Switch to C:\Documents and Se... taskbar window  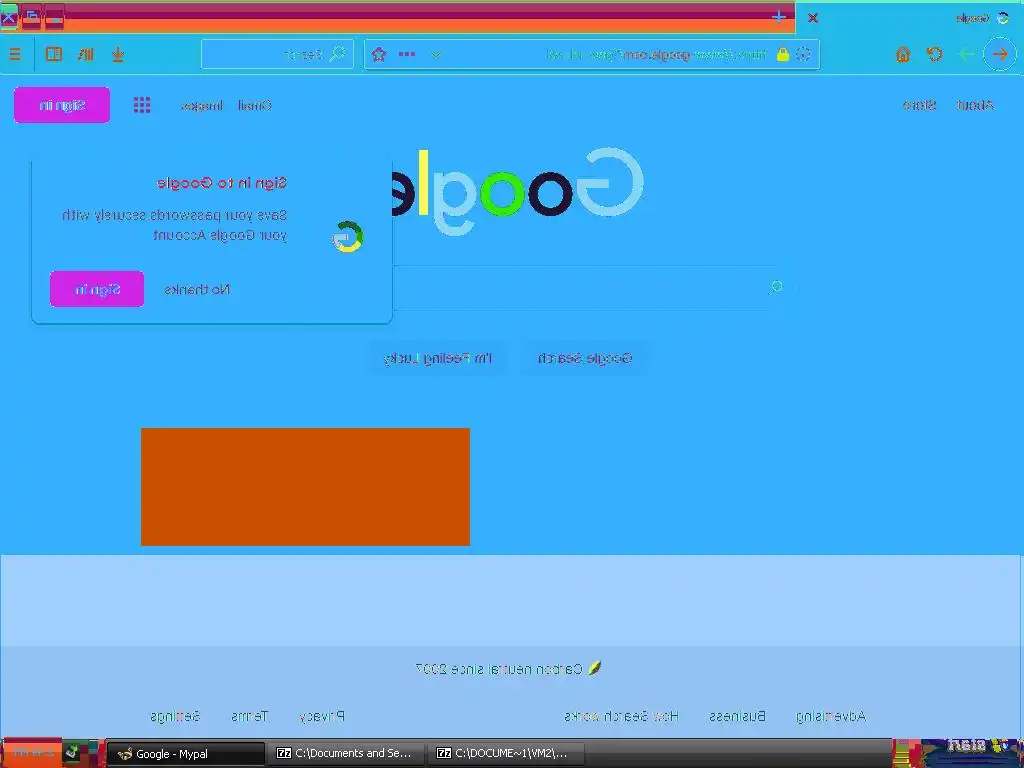point(346,754)
